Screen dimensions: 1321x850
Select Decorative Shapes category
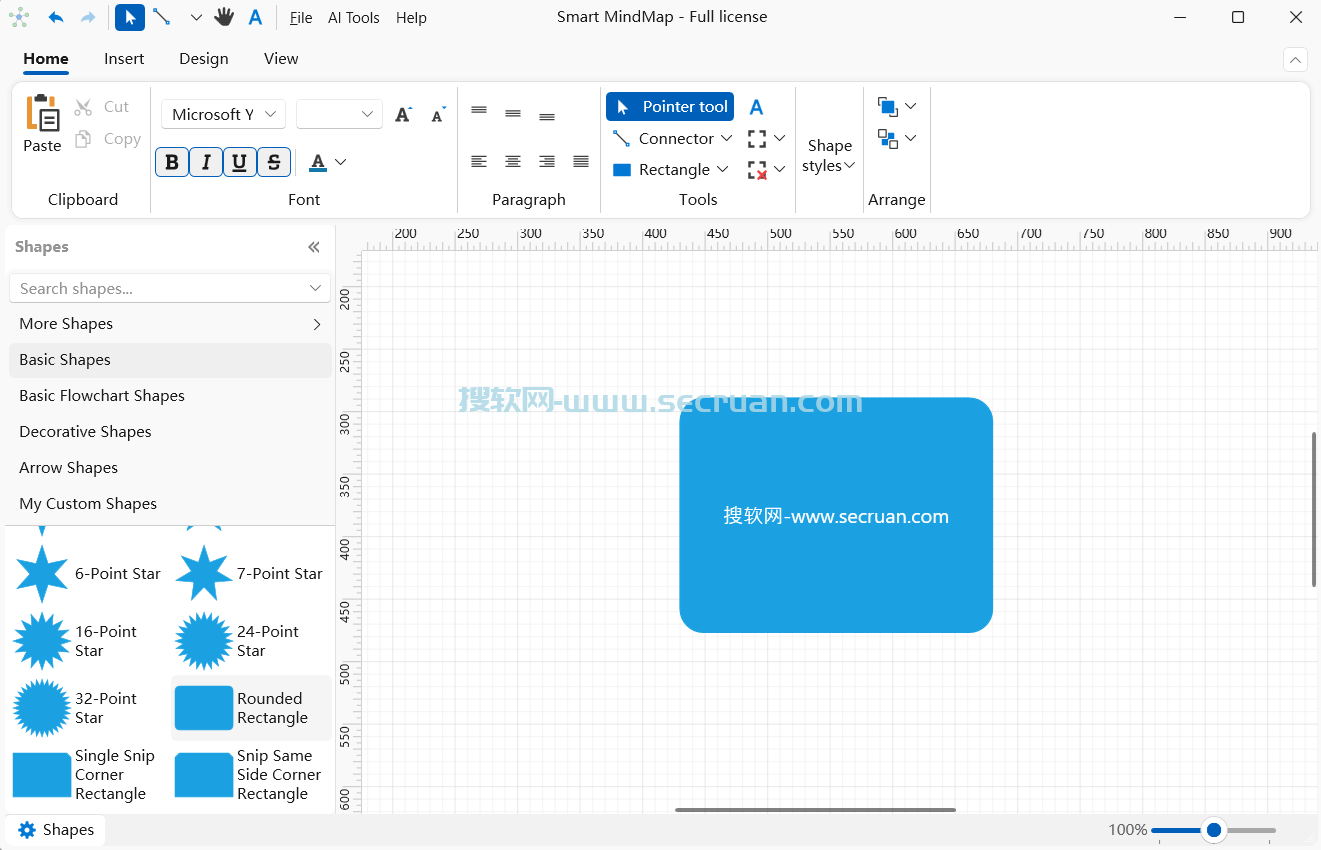point(170,432)
